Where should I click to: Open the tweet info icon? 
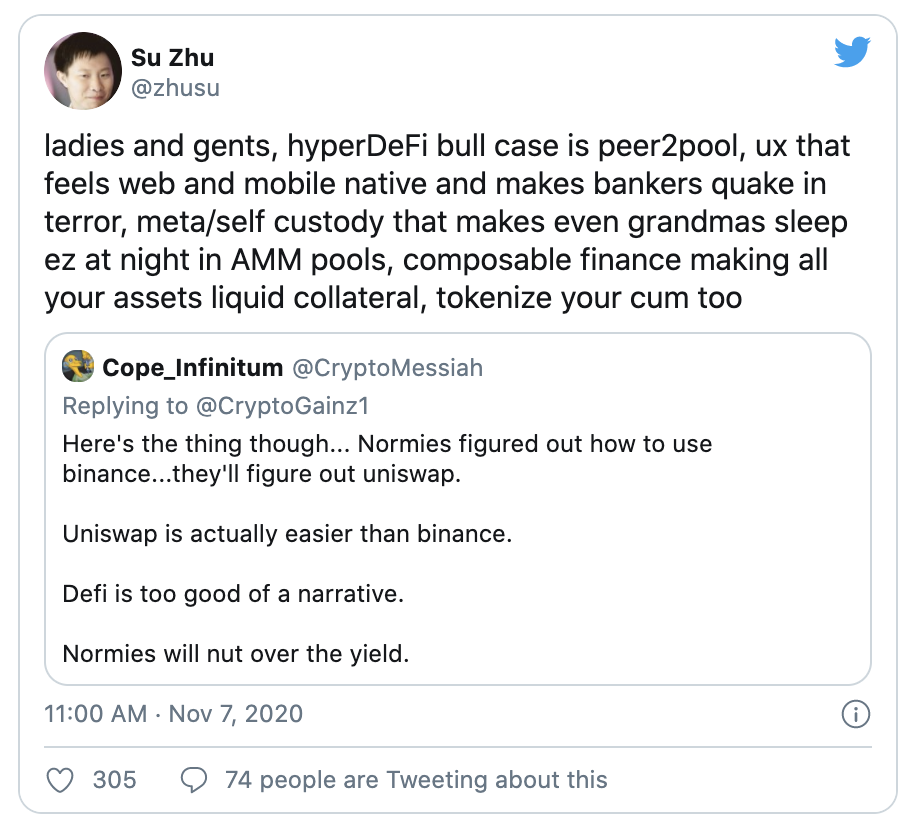tap(855, 714)
